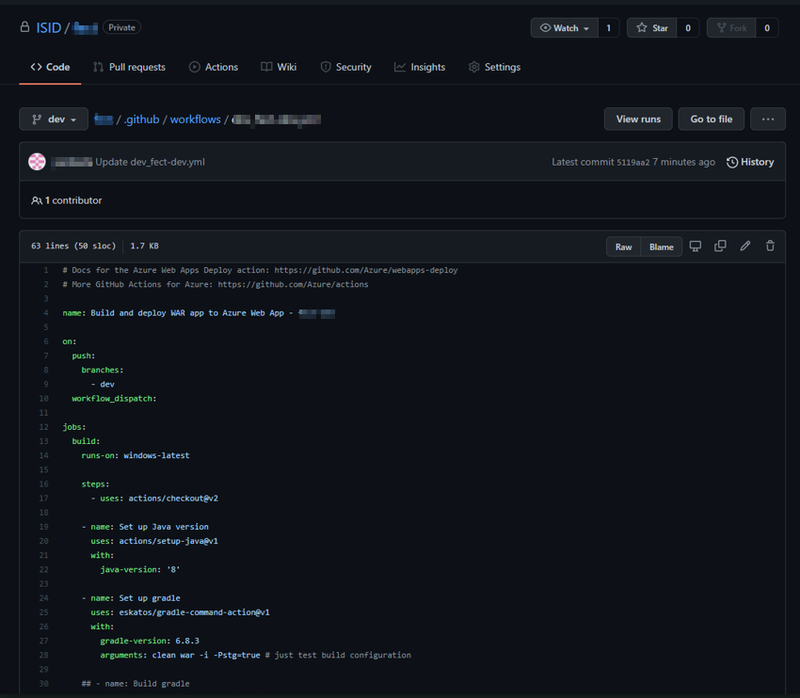Switch to the Insights tab
This screenshot has height=698, width=800.
pyautogui.click(x=419, y=67)
